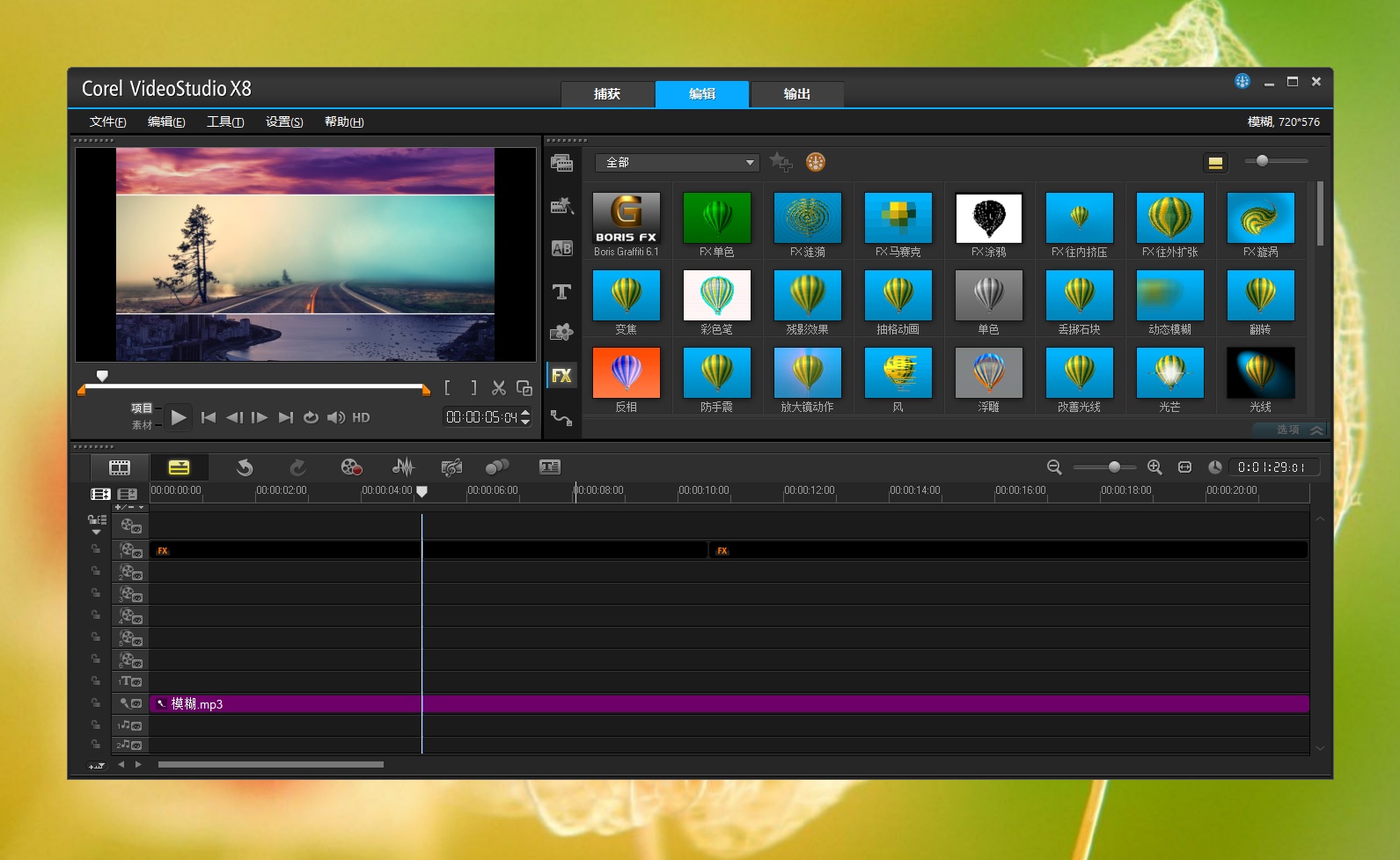Open the Graphics library icon
The width and height of the screenshot is (1400, 860).
[561, 333]
